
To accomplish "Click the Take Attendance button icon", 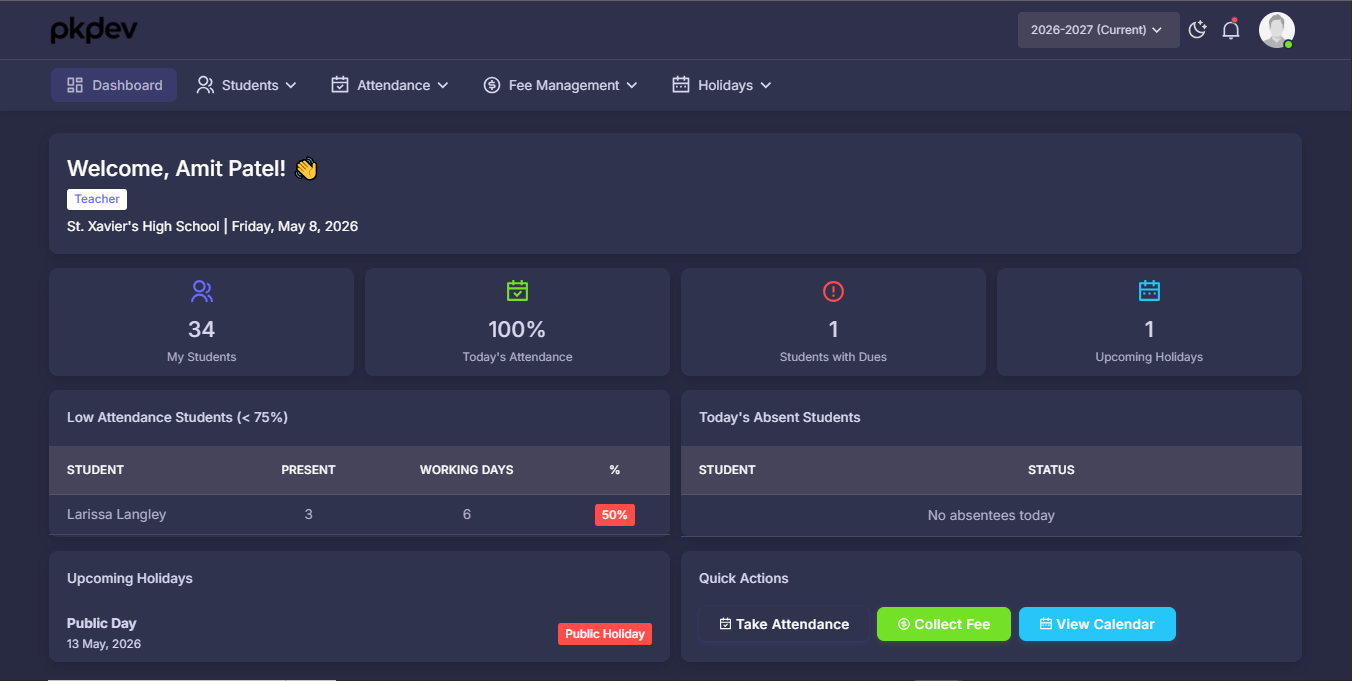I will tap(726, 624).
